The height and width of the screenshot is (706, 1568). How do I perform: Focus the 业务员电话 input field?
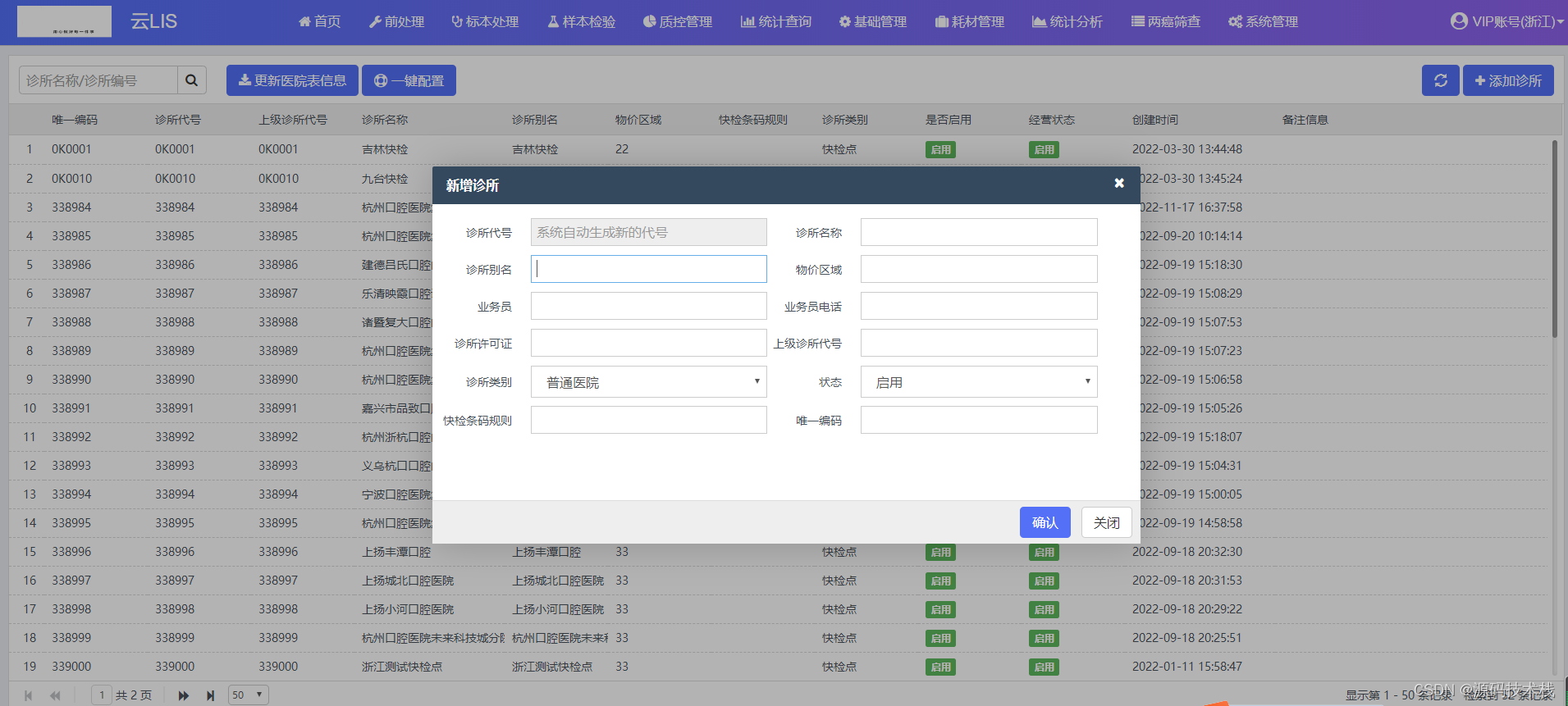(x=979, y=306)
